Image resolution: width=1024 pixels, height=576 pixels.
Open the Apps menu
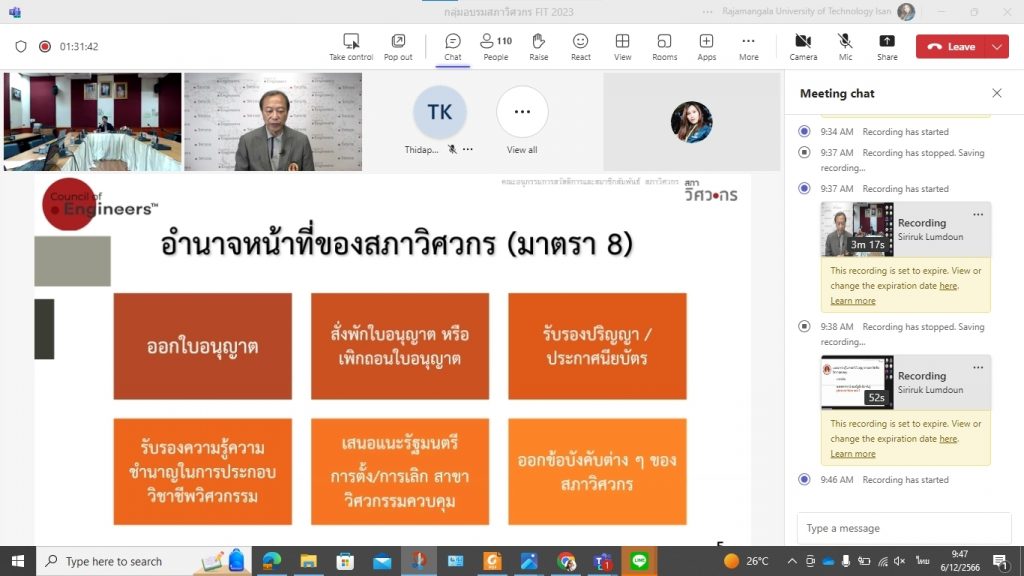pos(706,46)
